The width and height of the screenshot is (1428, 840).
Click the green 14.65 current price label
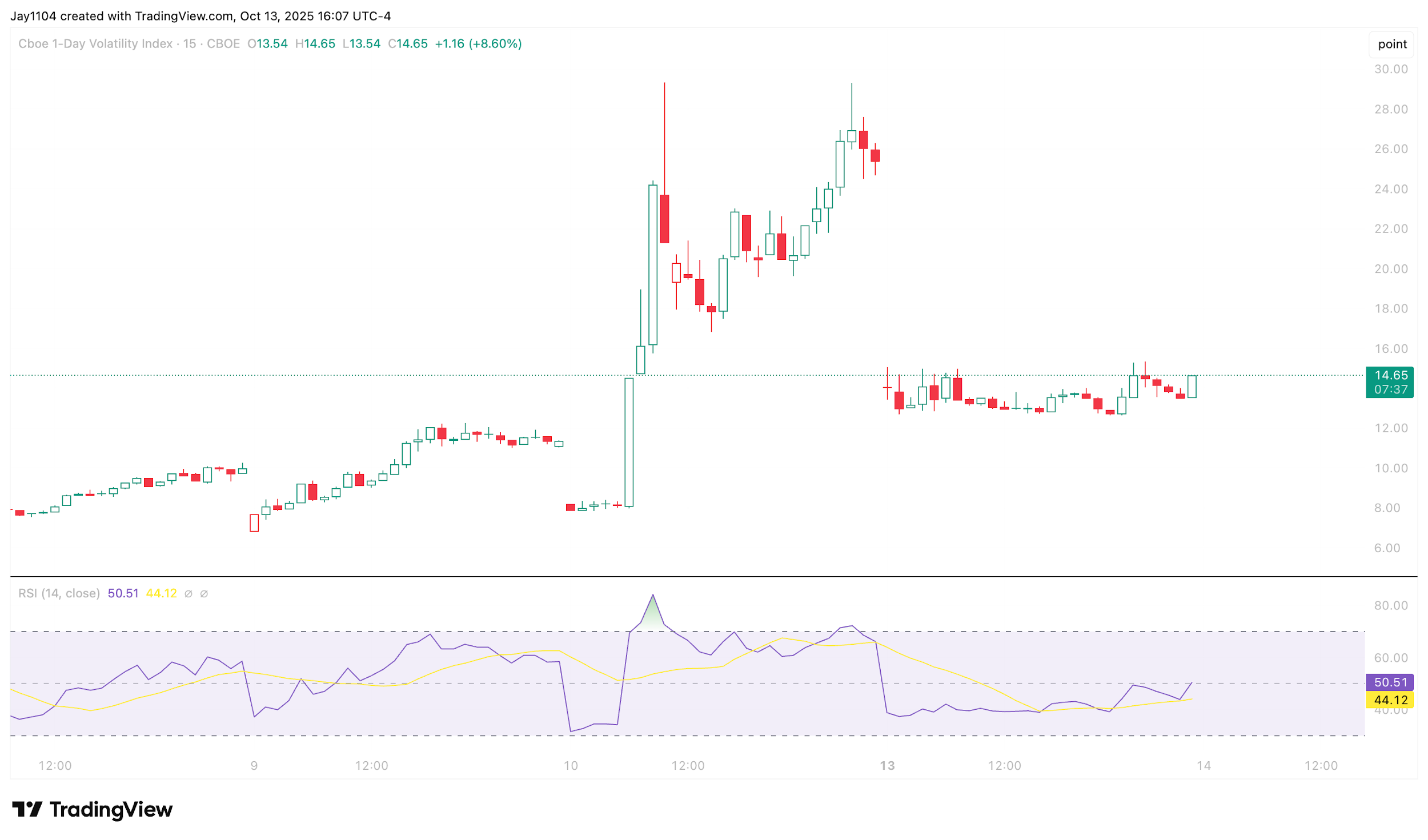pos(1390,376)
